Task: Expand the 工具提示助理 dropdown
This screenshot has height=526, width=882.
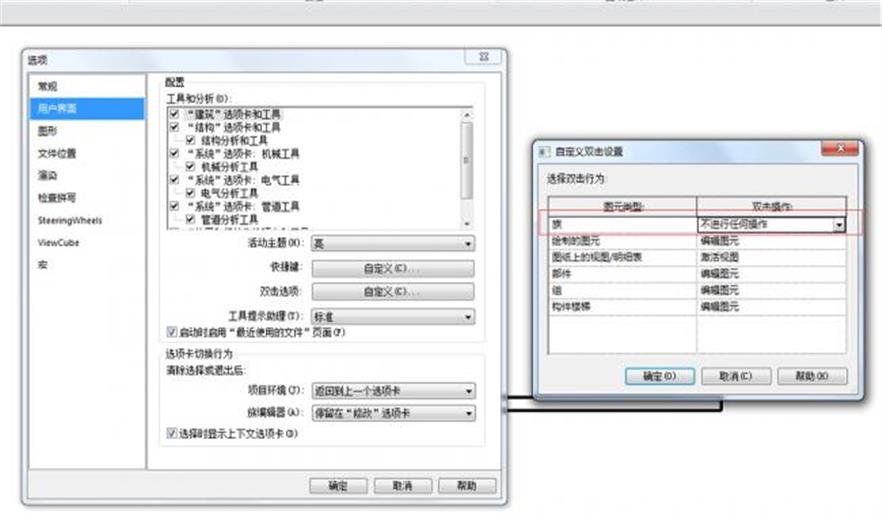Action: tap(392, 317)
